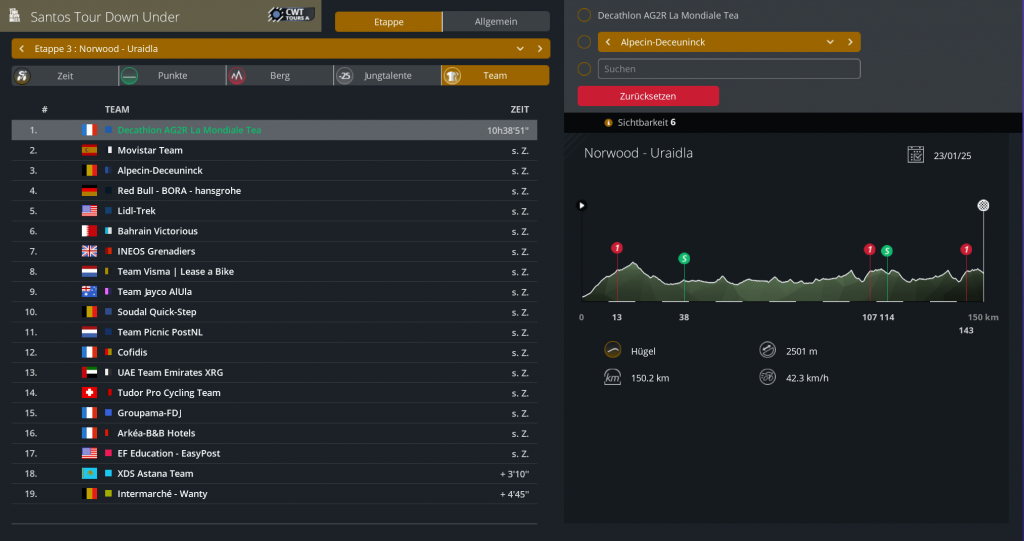The image size is (1024, 541).
Task: Click the calendar icon beside date 23/01/25
Action: click(x=915, y=154)
